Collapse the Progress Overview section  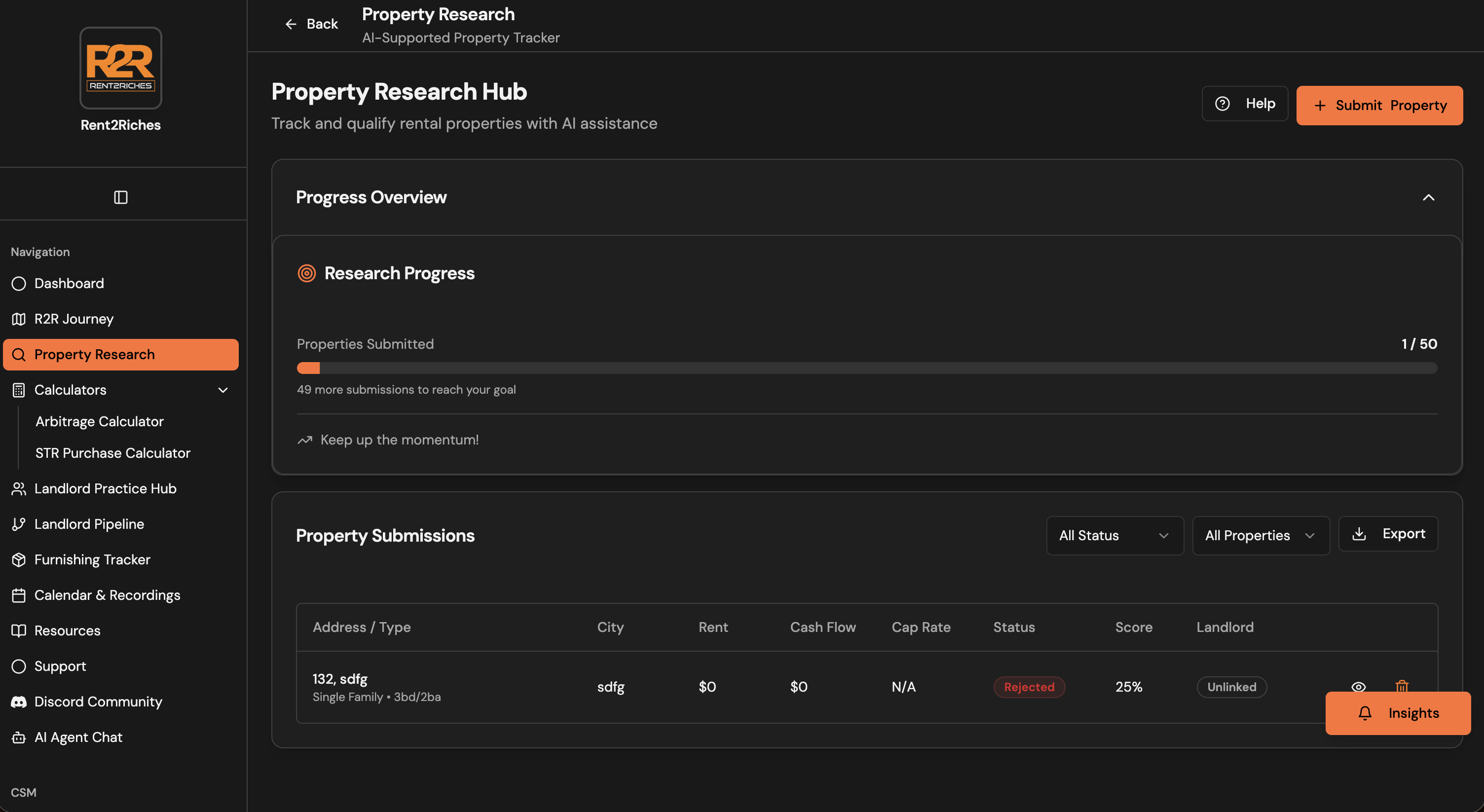1428,197
